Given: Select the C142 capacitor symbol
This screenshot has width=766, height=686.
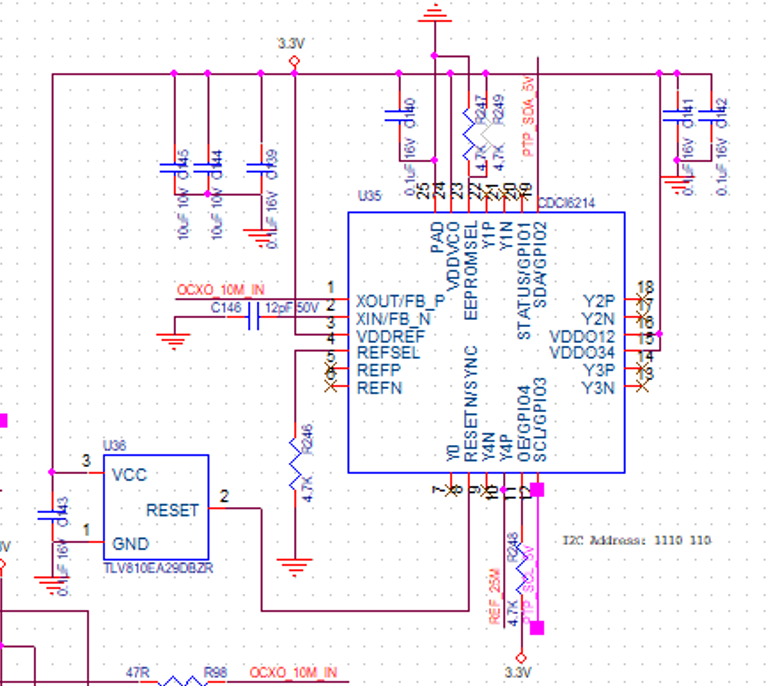Looking at the screenshot, I should coord(711,116).
